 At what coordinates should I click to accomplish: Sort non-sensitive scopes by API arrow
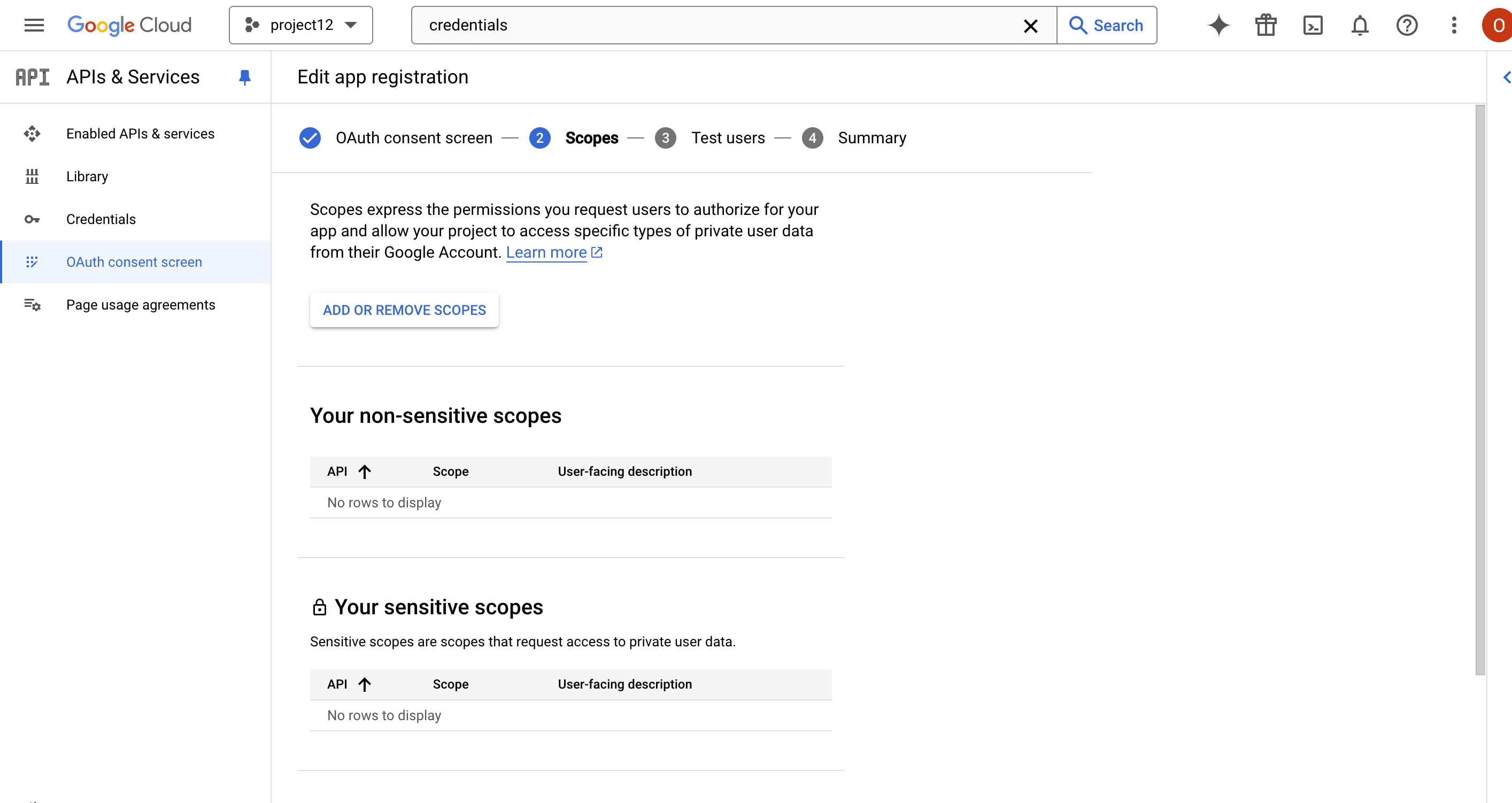(365, 472)
